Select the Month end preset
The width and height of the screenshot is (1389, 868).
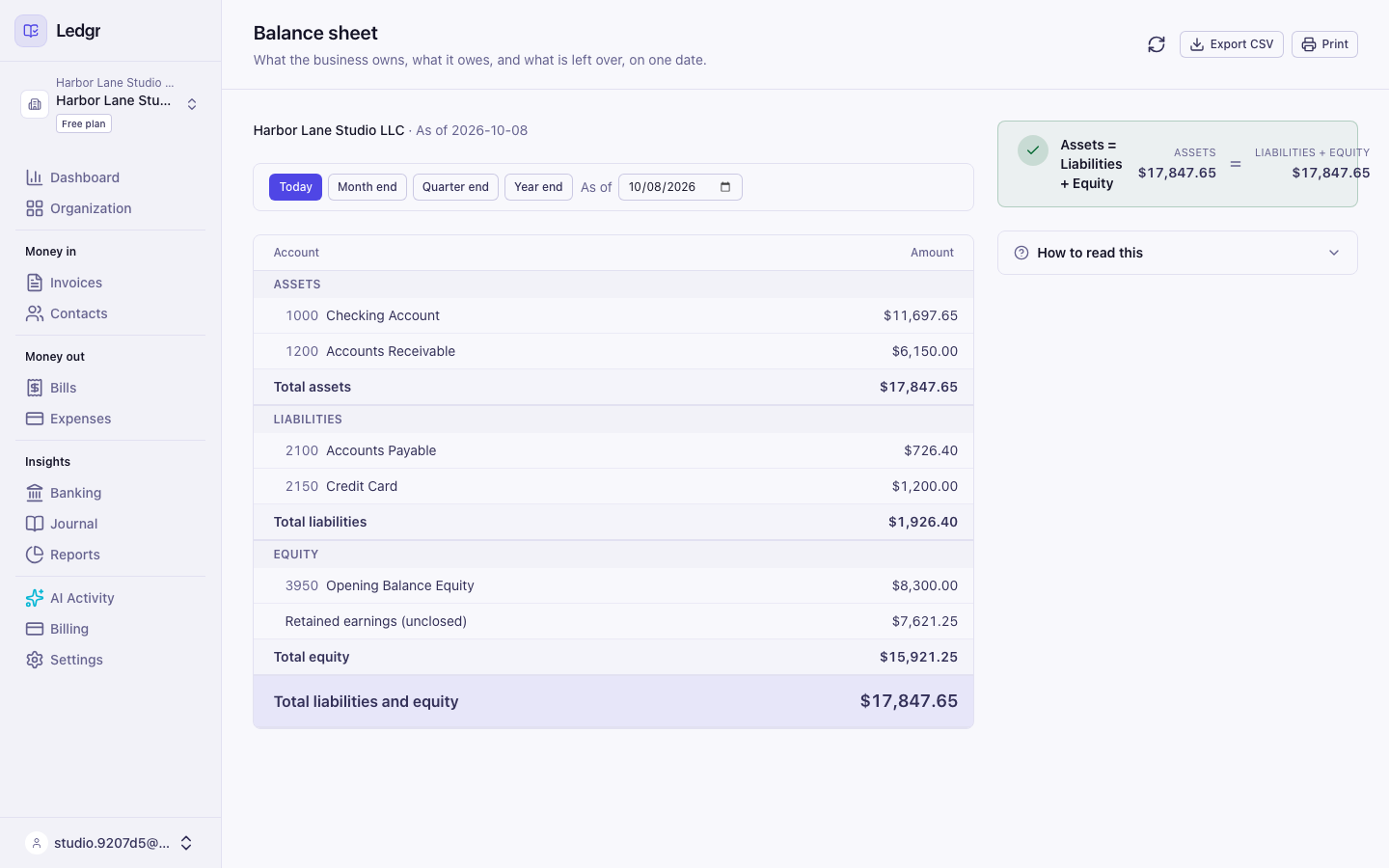[368, 187]
